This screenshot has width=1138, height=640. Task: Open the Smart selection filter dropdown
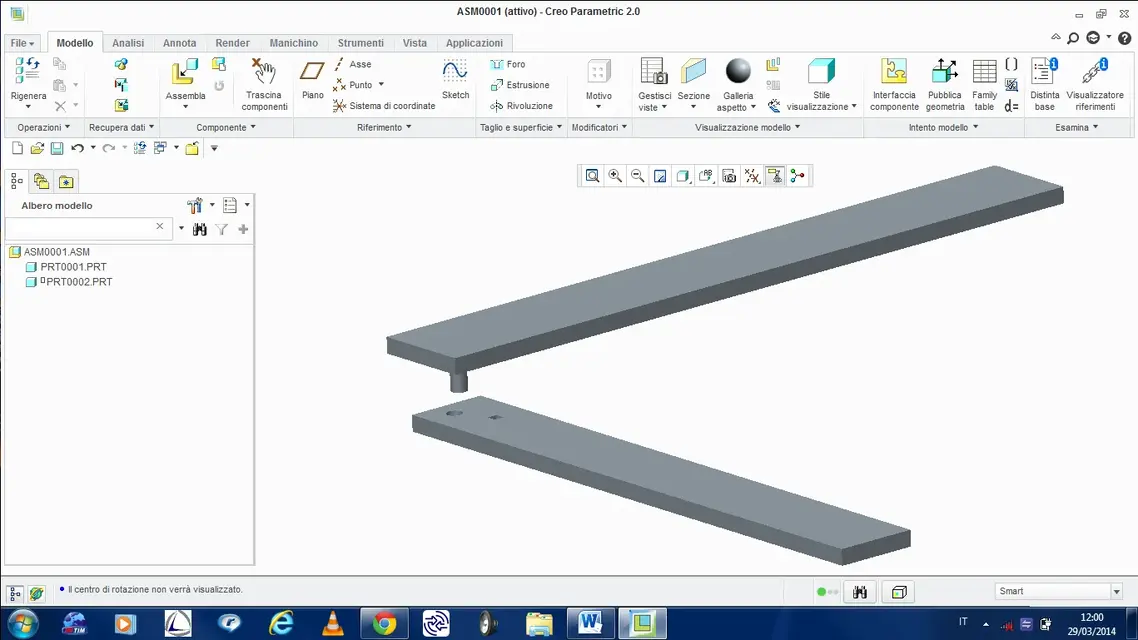pos(1116,592)
